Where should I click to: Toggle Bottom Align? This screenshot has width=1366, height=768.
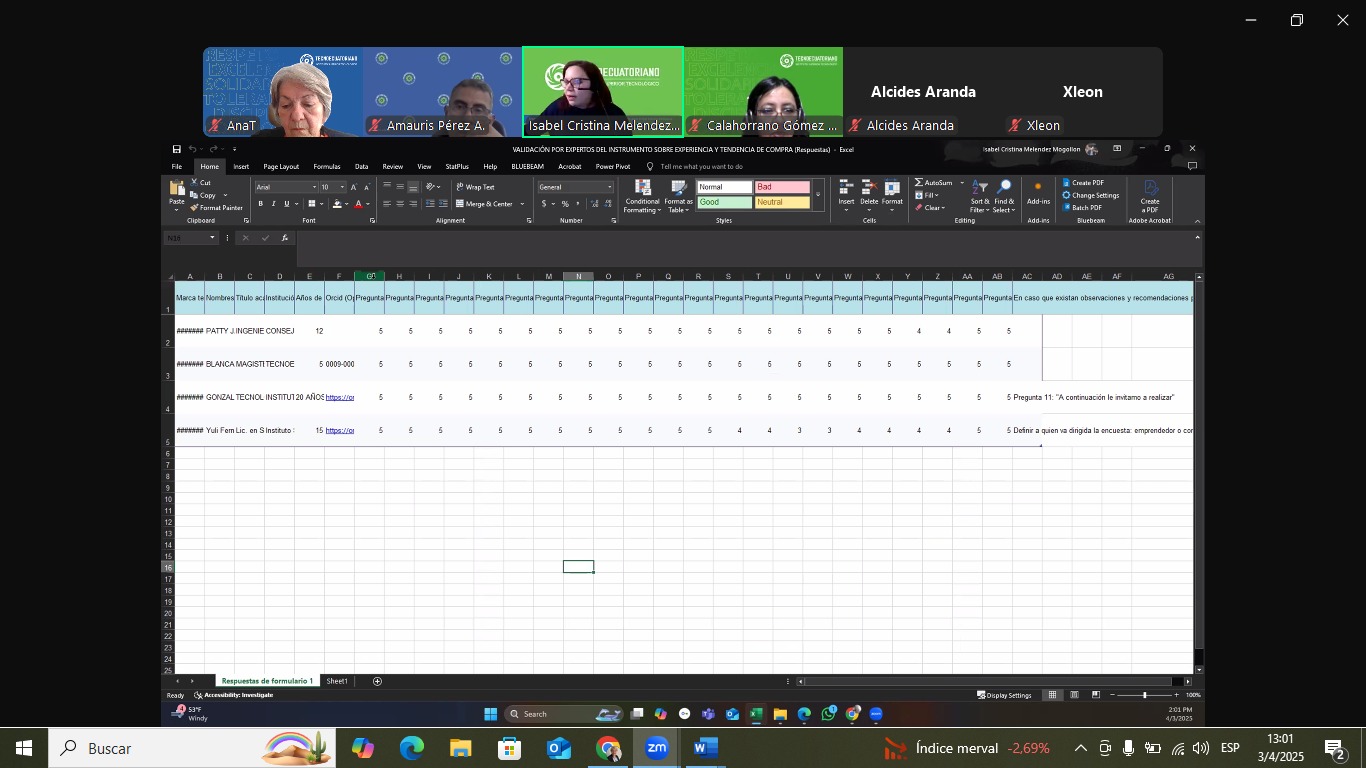tap(413, 187)
